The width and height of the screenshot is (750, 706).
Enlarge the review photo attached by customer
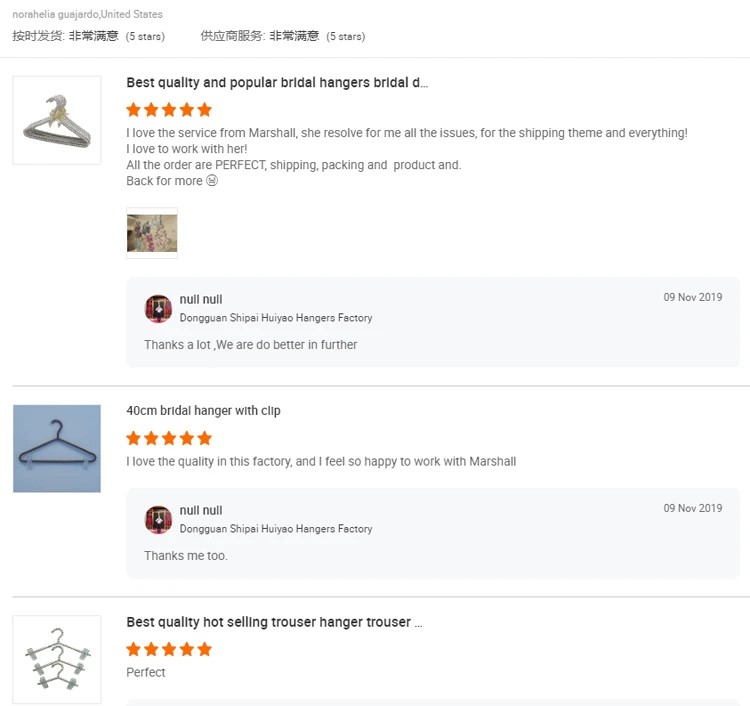click(x=152, y=233)
